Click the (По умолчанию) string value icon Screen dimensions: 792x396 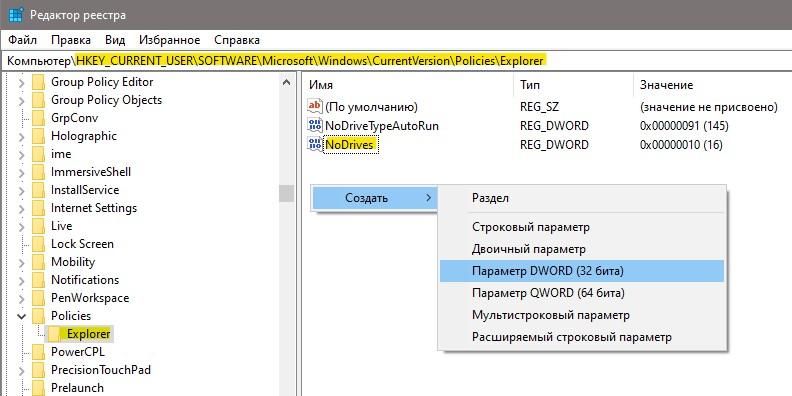314,107
